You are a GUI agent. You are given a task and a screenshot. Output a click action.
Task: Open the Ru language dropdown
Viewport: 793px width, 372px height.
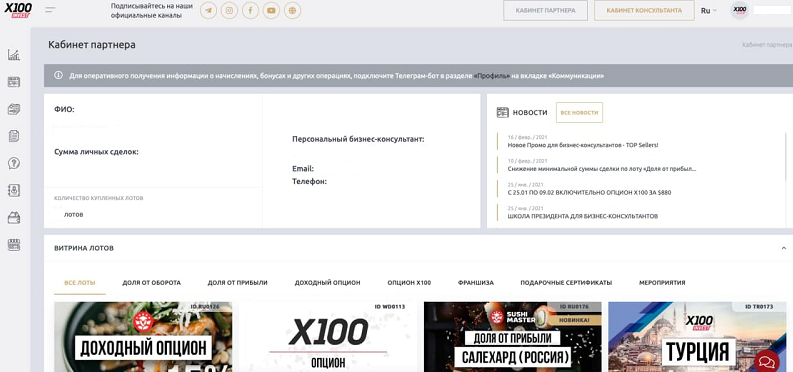[x=708, y=11]
